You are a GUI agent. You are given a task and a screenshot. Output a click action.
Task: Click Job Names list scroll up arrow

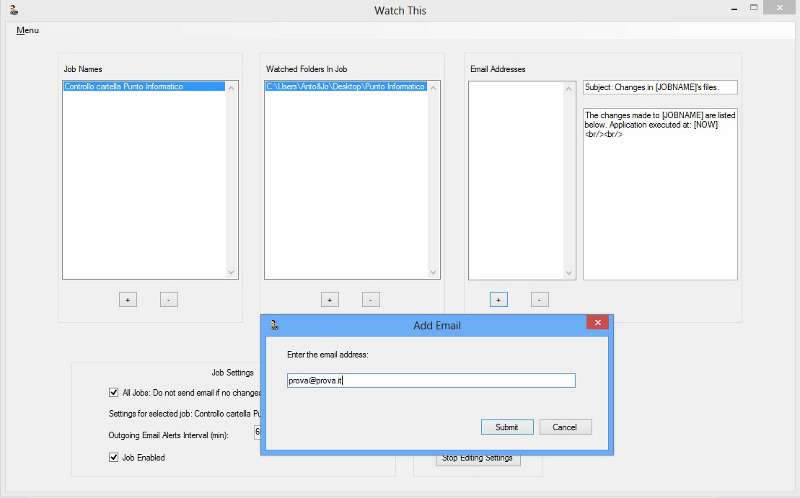tap(231, 88)
